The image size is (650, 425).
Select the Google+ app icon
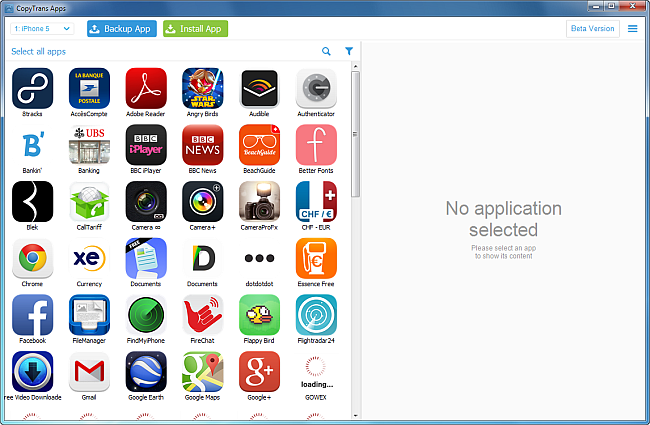click(259, 372)
